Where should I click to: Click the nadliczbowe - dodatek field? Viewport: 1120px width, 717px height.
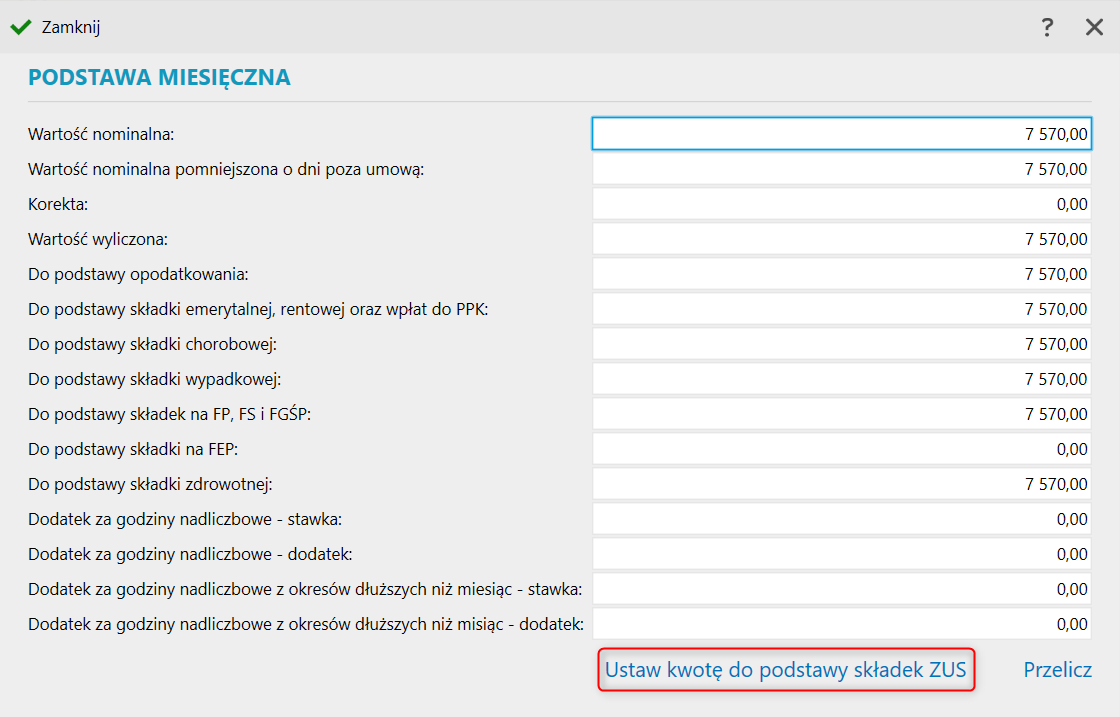(841, 554)
